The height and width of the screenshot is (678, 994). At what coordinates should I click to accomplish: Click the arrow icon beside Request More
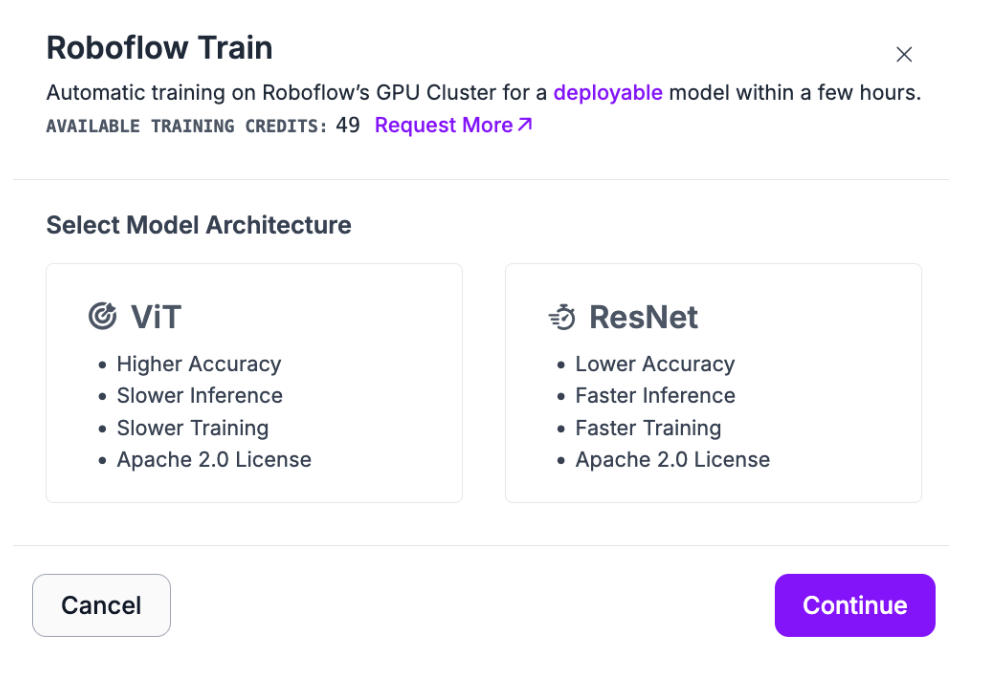click(525, 125)
